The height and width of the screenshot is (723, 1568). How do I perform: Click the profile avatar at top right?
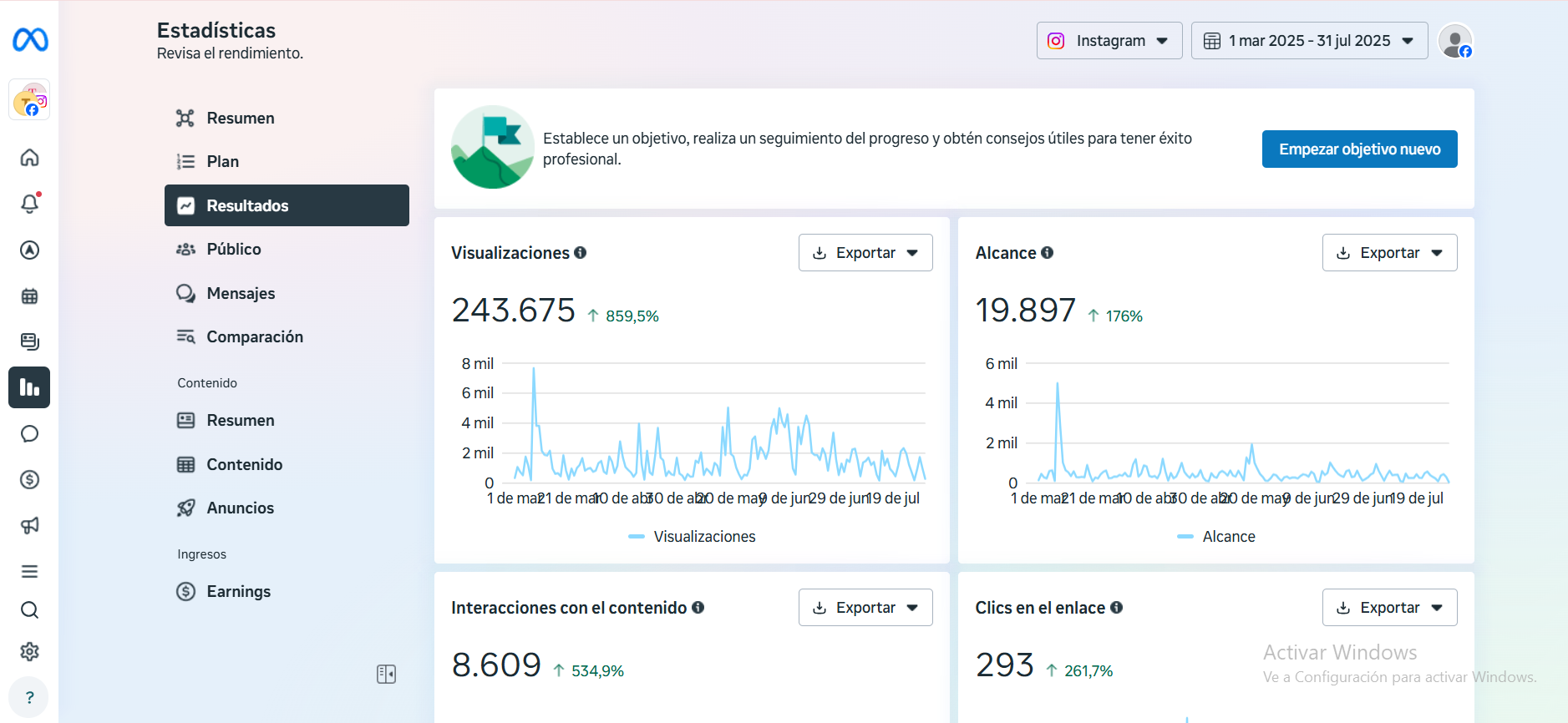[x=1454, y=41]
